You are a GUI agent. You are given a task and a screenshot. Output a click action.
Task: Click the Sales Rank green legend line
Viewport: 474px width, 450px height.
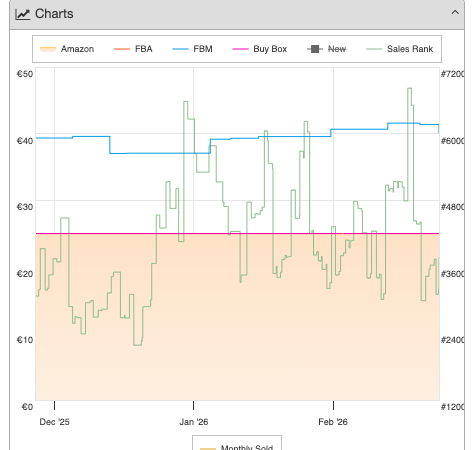[374, 49]
